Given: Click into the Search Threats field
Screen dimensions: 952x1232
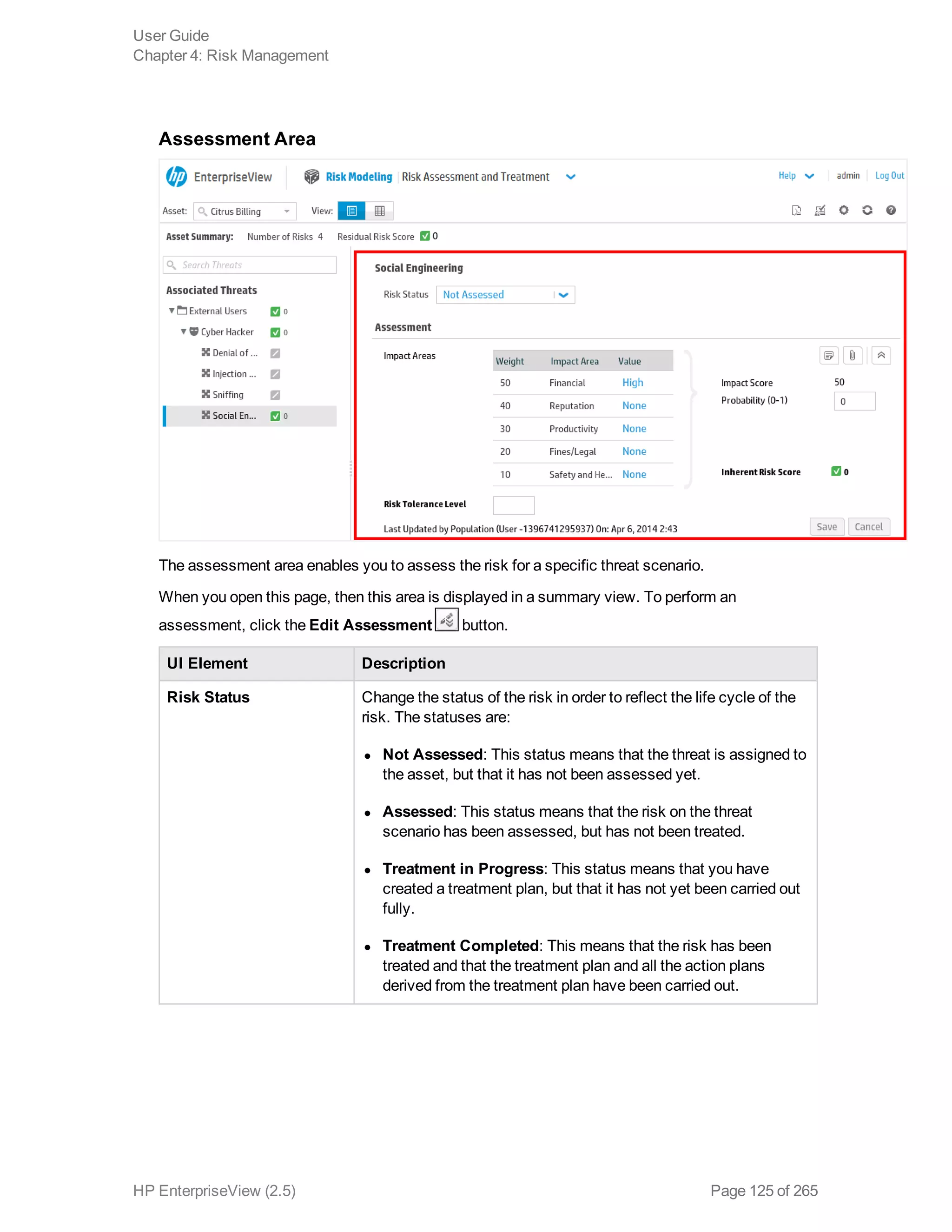Looking at the screenshot, I should click(250, 265).
